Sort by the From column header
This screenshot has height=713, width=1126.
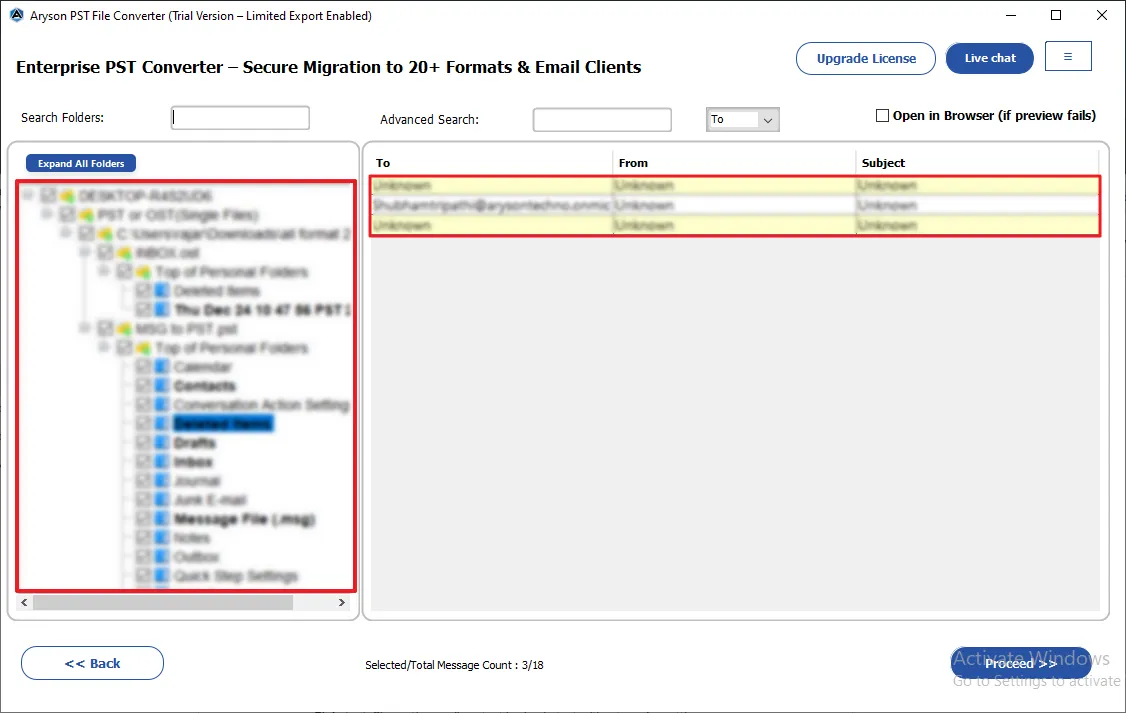click(734, 163)
